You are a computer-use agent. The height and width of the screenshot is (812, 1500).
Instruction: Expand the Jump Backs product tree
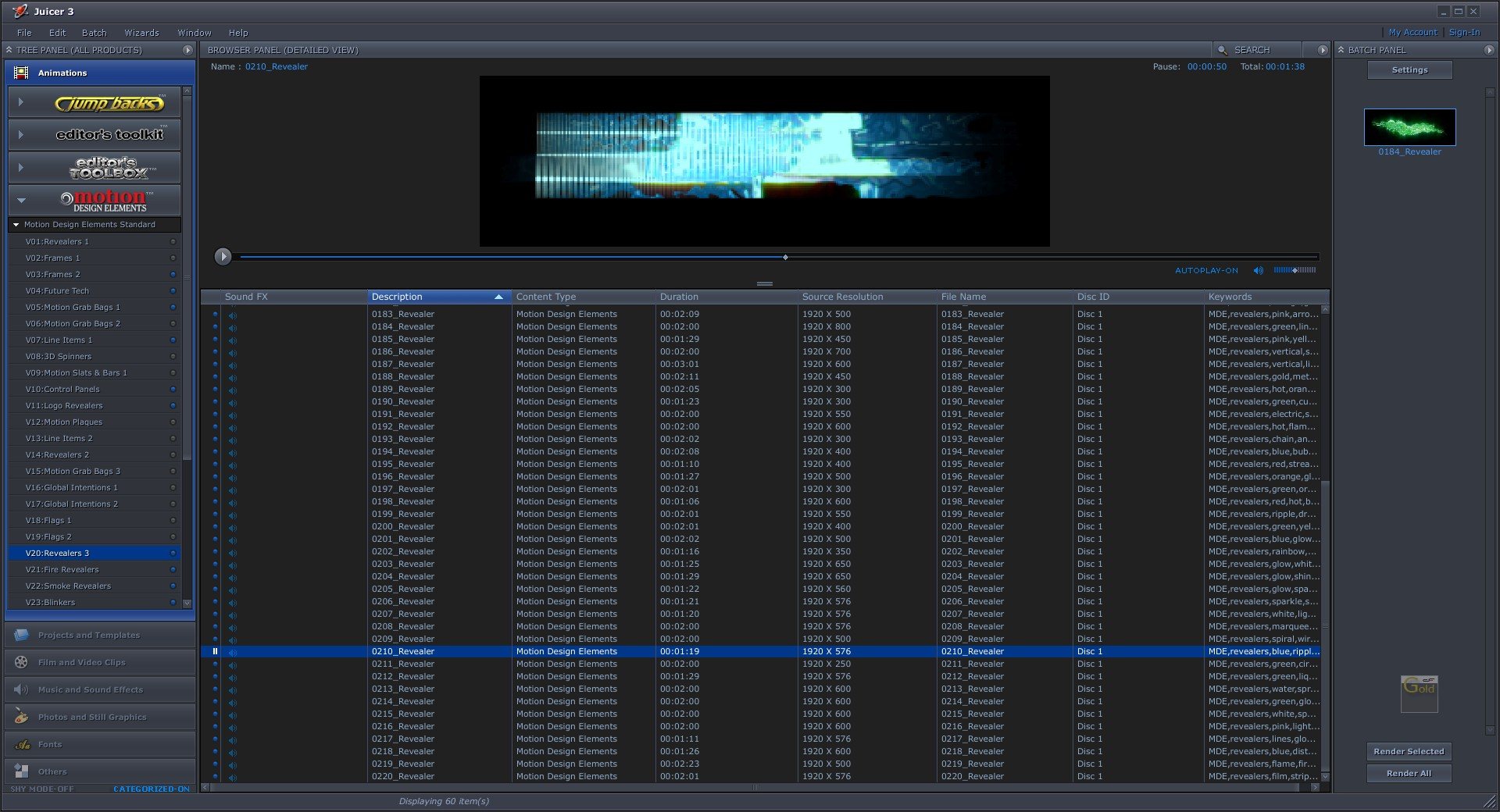coord(21,102)
